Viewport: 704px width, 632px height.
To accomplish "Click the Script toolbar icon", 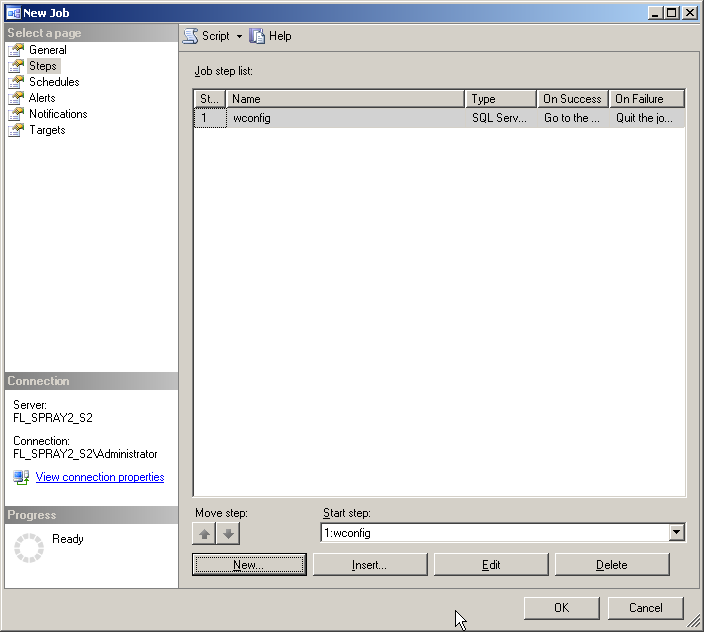I will point(190,36).
